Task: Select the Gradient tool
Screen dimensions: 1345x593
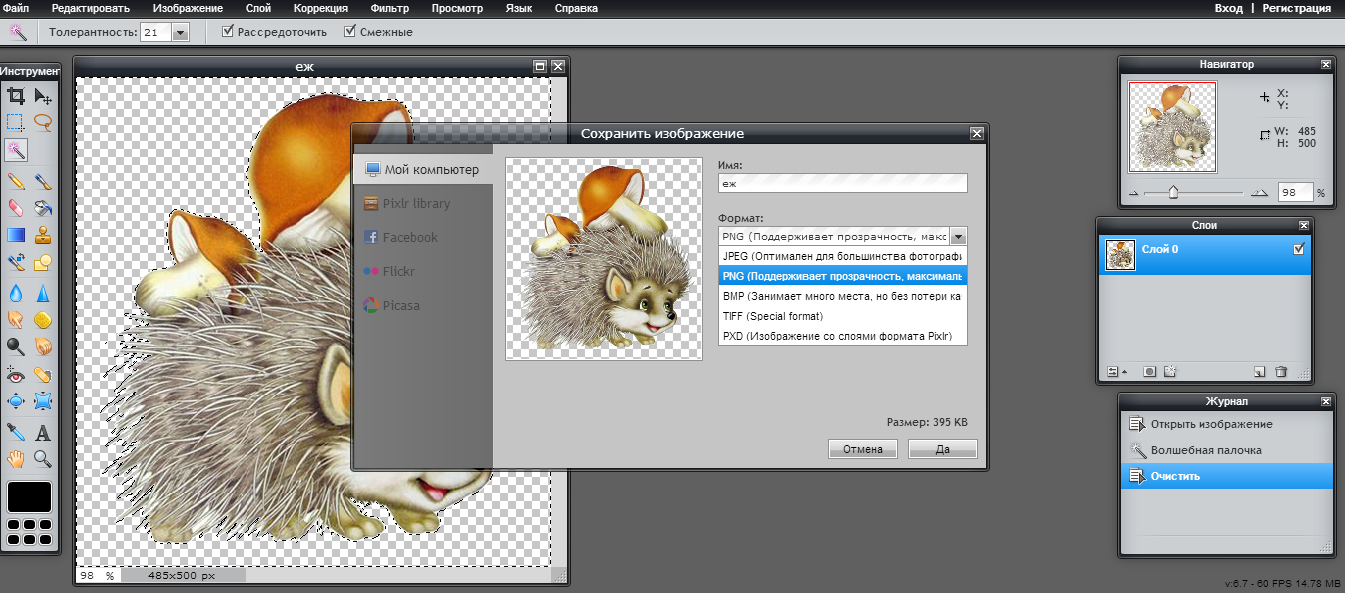Action: click(x=16, y=235)
